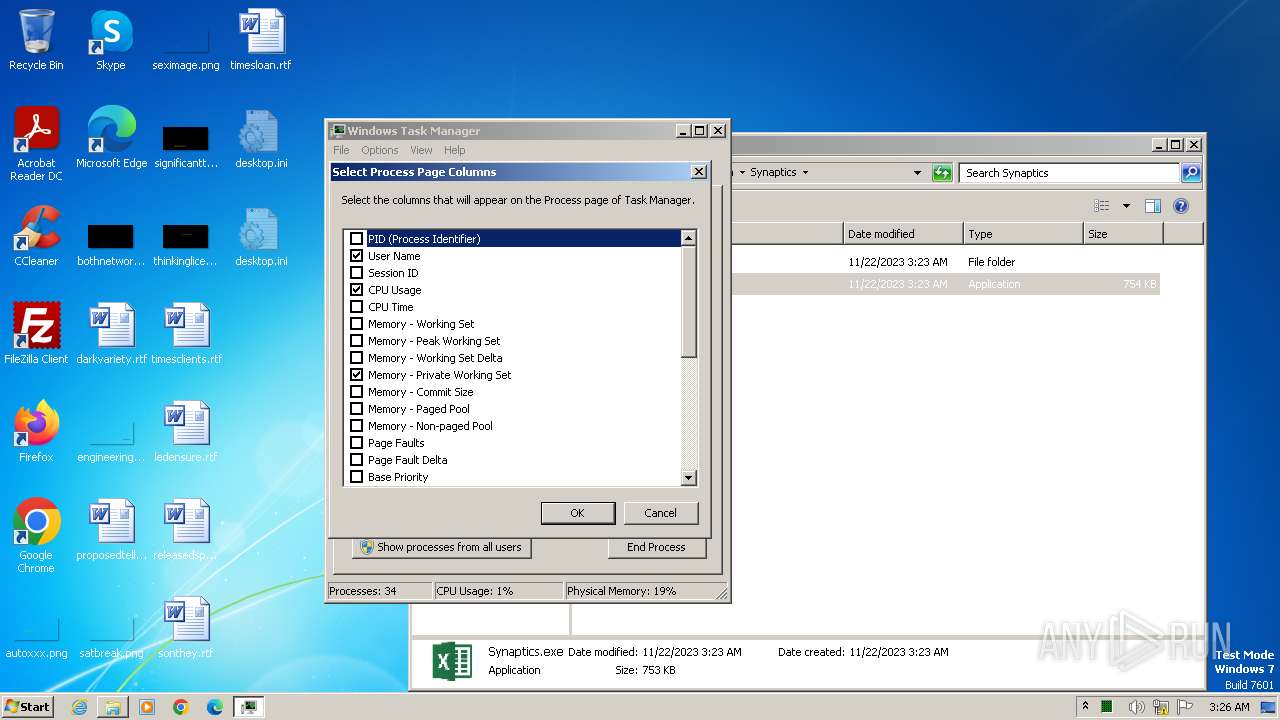1280x720 pixels.
Task: Sort by Type column header in Explorer
Action: 1023,234
